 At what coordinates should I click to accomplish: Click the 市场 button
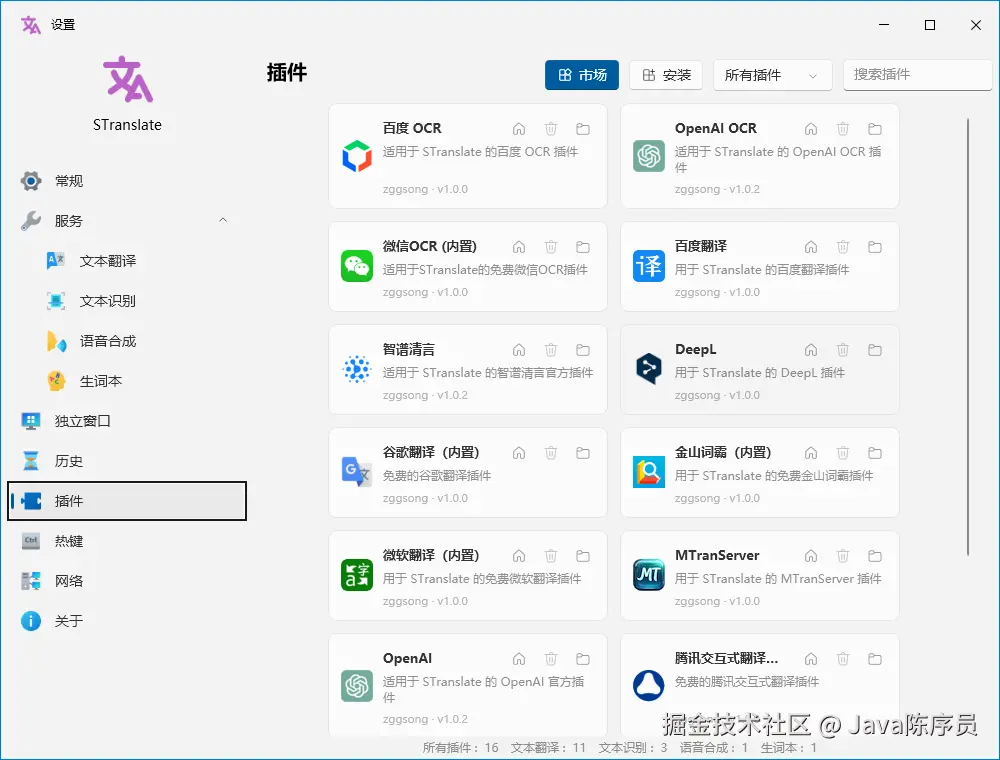[x=582, y=75]
